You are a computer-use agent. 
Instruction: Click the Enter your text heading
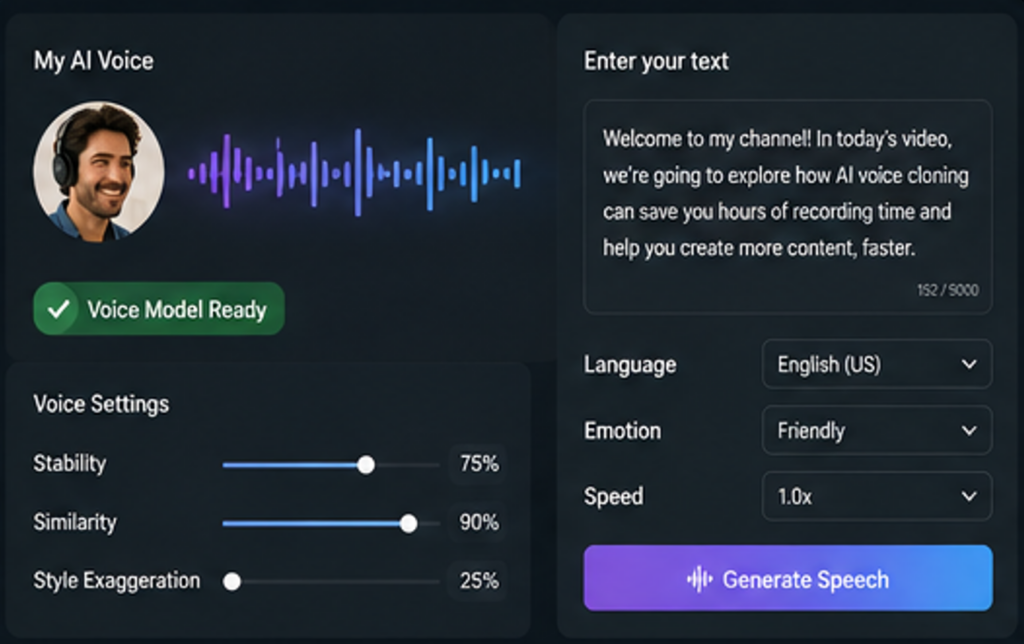(656, 61)
